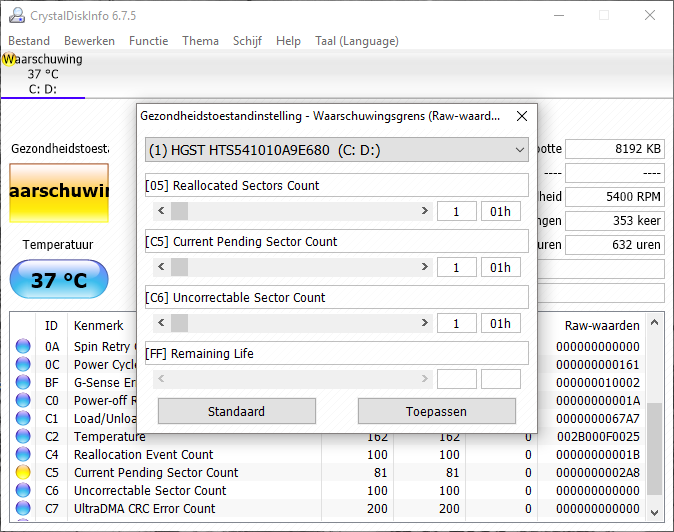Click blue status orb for Reallocation Event Count
The height and width of the screenshot is (532, 674).
click(x=23, y=455)
